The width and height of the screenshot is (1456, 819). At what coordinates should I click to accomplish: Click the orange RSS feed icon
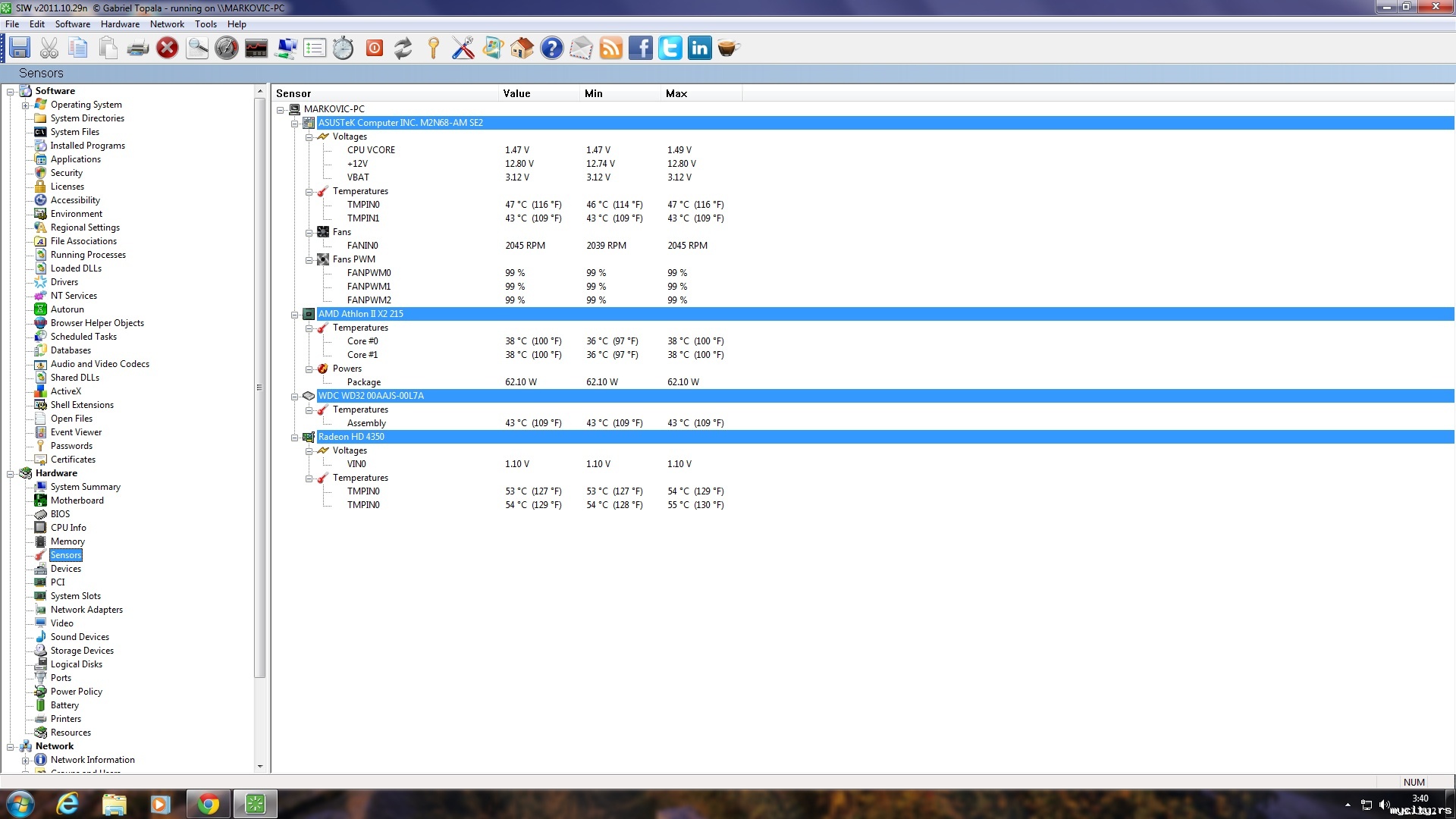coord(610,49)
